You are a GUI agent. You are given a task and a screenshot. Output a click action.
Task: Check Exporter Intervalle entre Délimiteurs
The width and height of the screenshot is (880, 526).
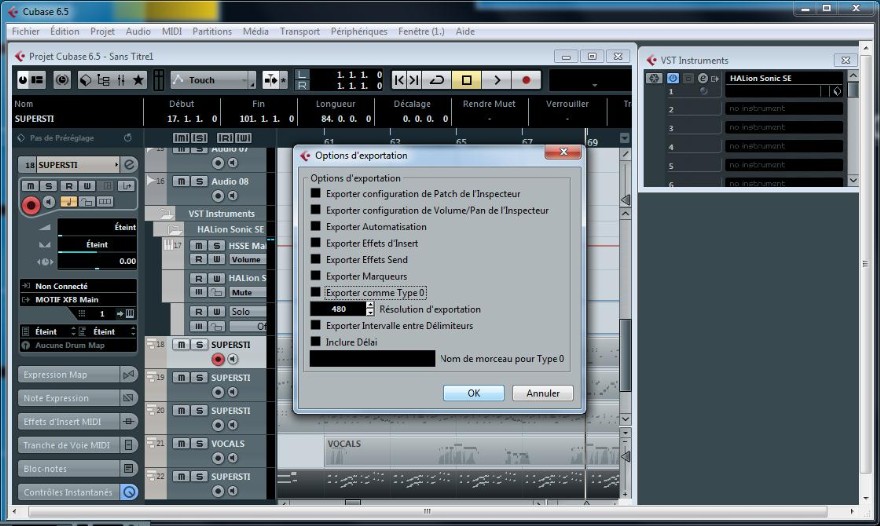(x=315, y=325)
